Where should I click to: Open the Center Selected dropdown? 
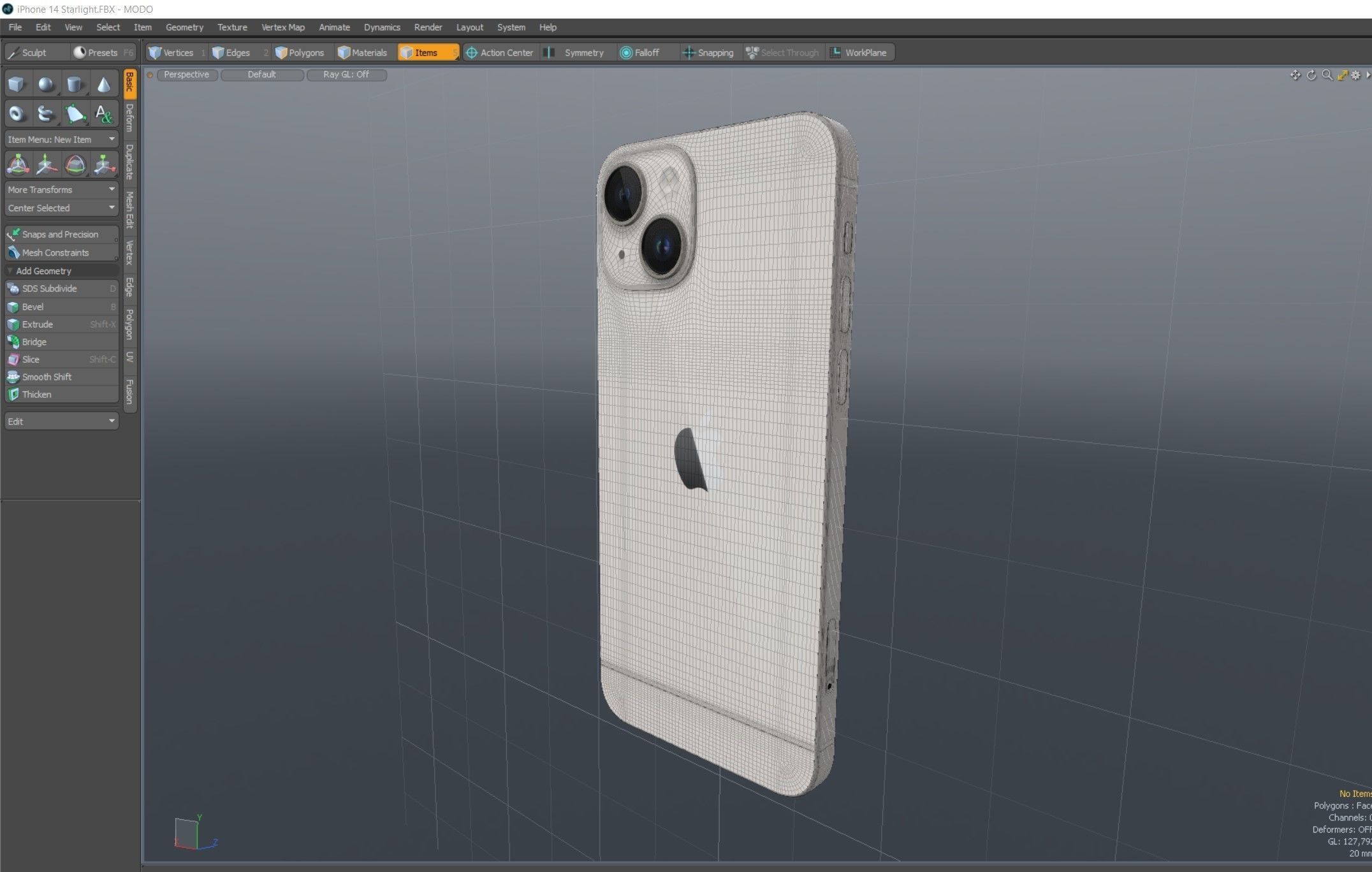[x=62, y=208]
